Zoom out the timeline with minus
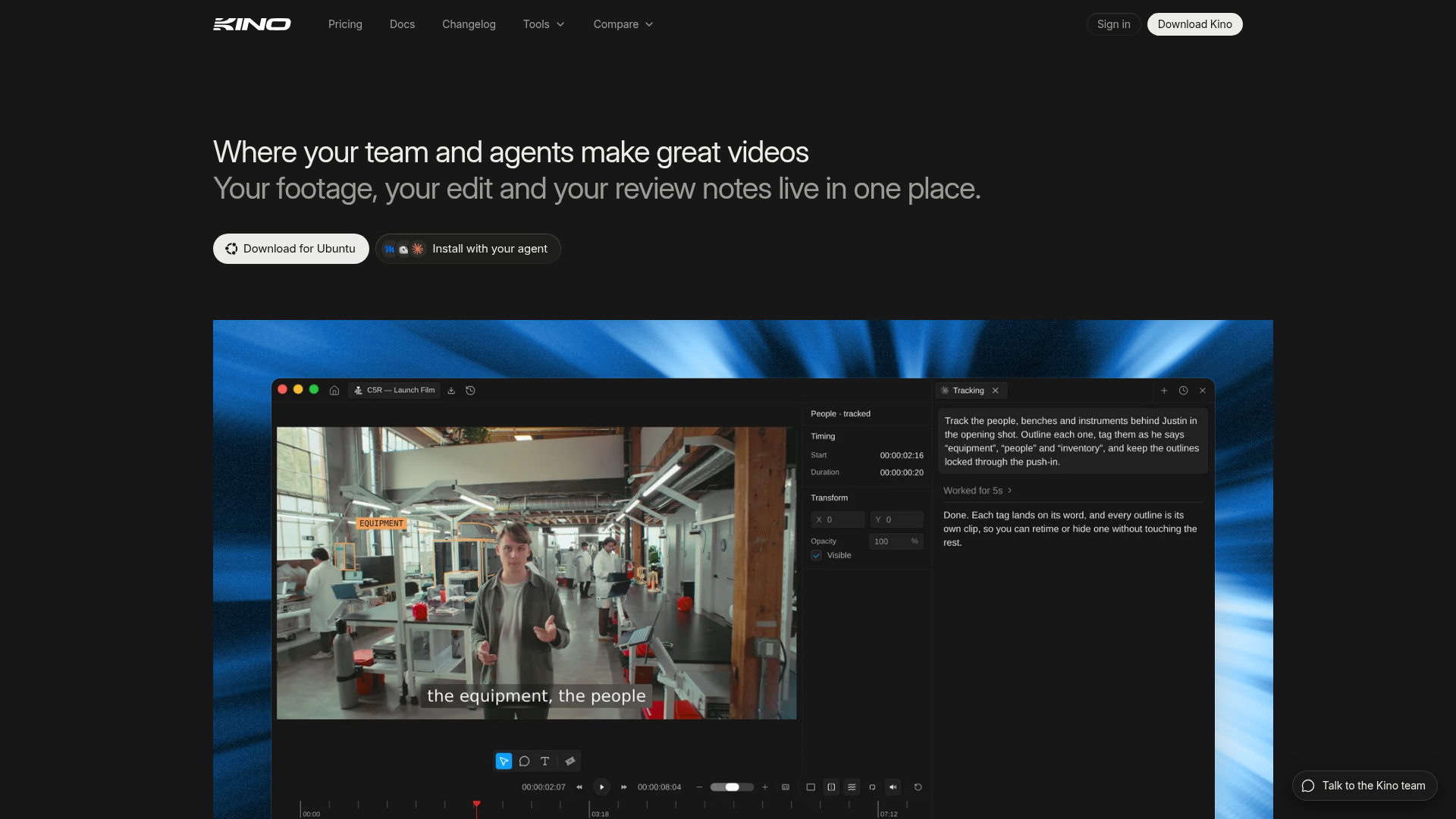This screenshot has width=1456, height=819. pos(699,787)
